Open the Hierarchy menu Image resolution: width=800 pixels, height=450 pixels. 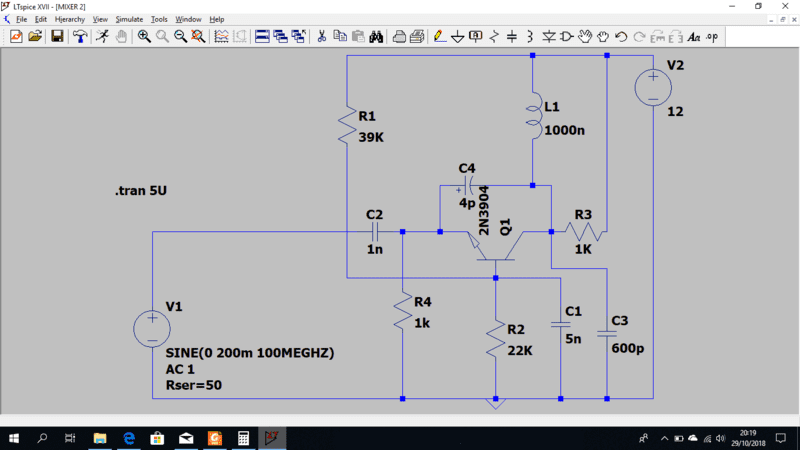(70, 19)
